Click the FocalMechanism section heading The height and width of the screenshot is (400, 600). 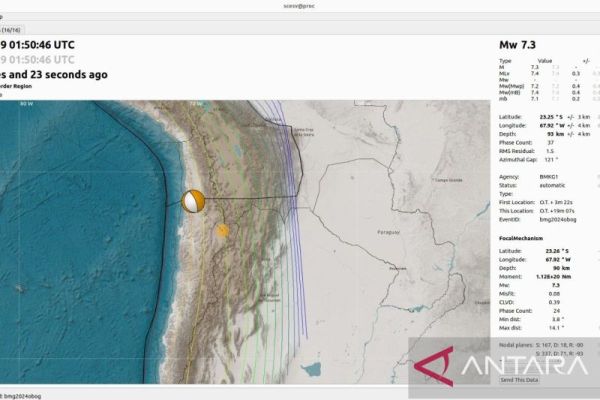[x=521, y=238]
